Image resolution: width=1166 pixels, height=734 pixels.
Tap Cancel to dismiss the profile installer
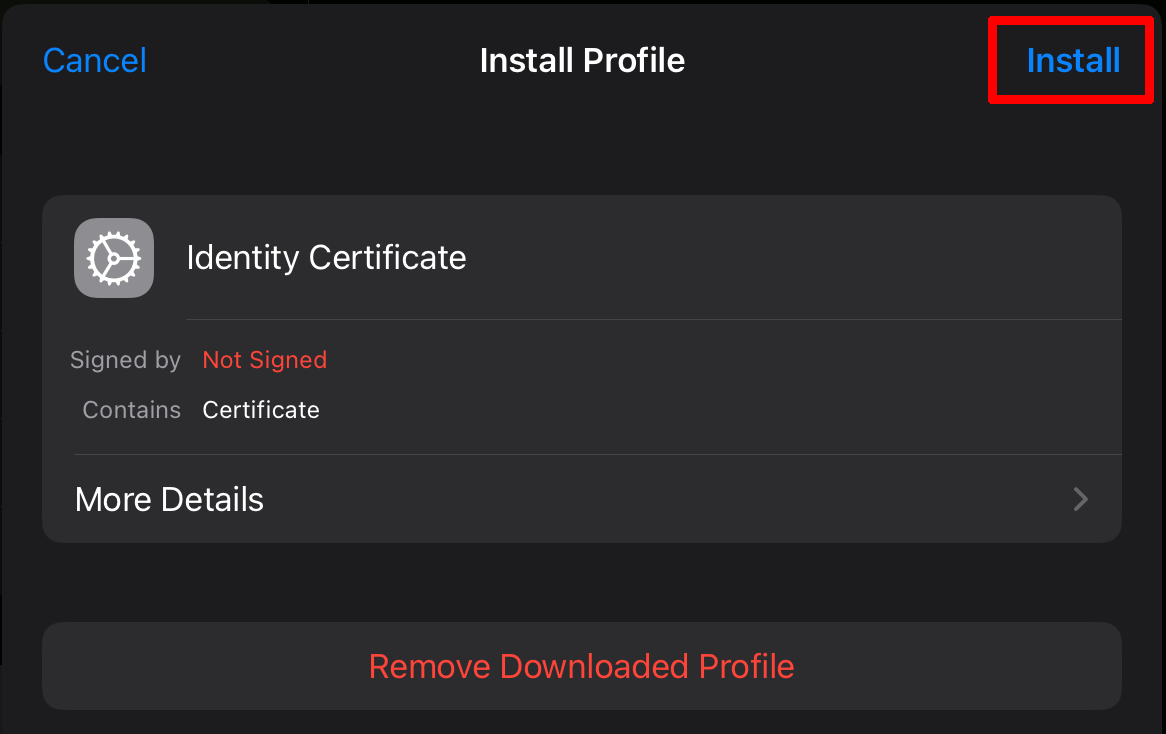[x=94, y=60]
